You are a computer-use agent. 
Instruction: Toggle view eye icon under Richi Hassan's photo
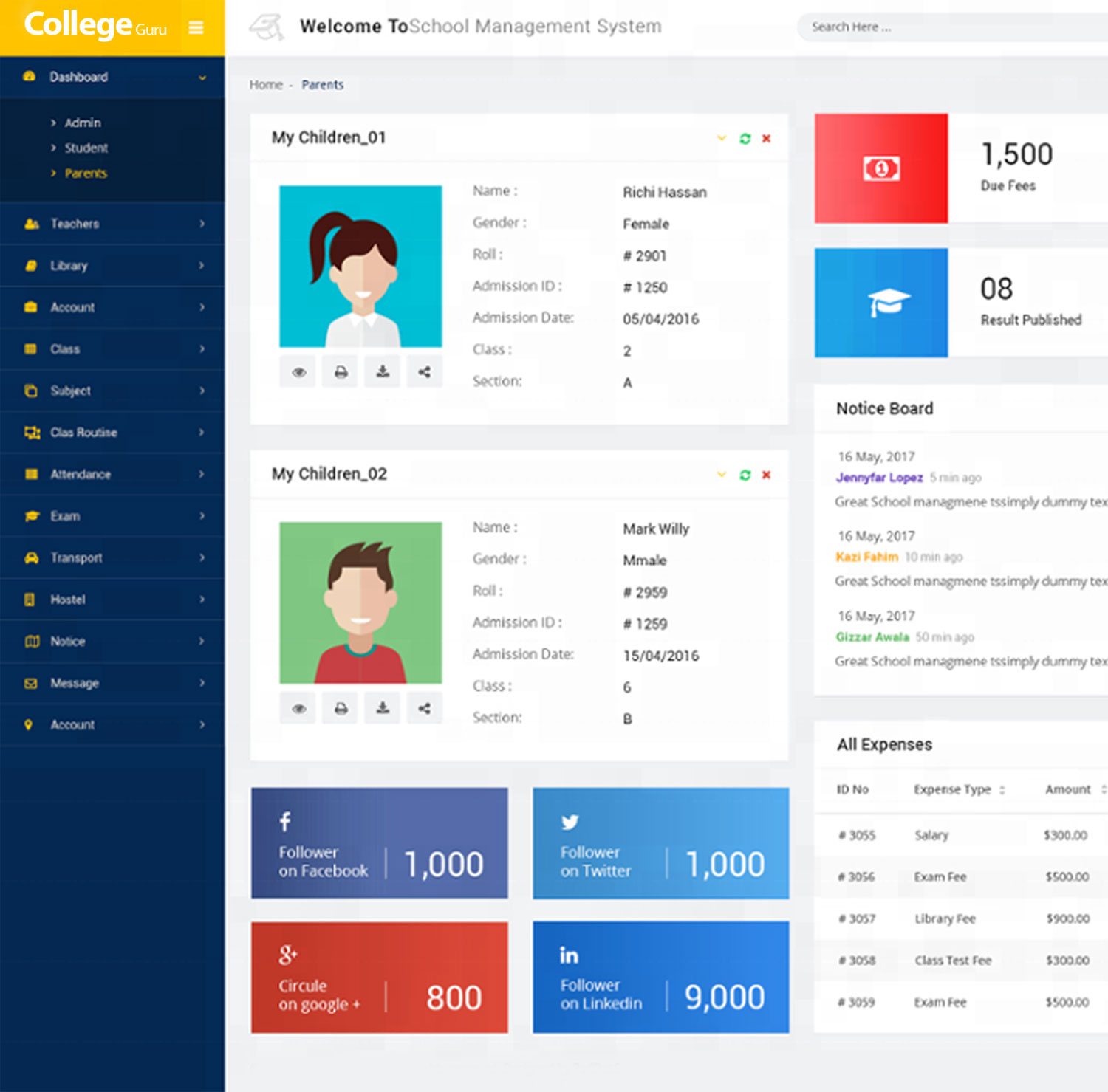pos(298,372)
